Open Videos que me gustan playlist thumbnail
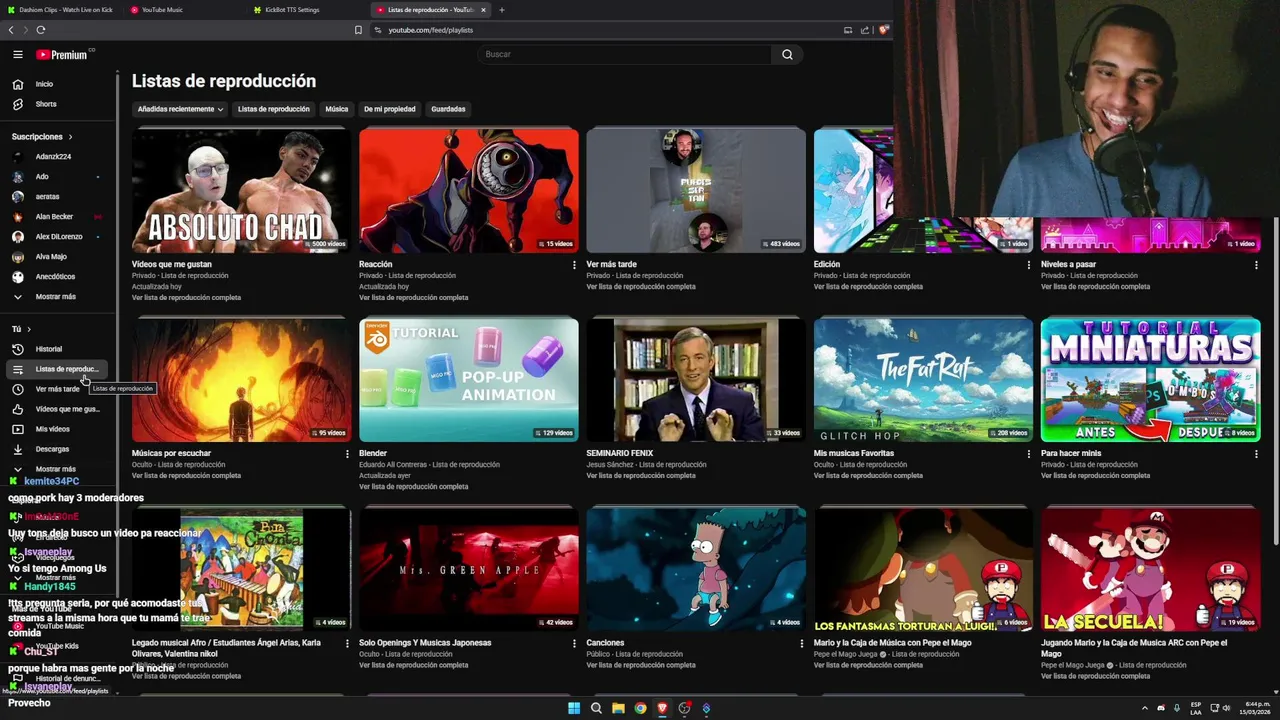The height and width of the screenshot is (720, 1280). pyautogui.click(x=241, y=190)
